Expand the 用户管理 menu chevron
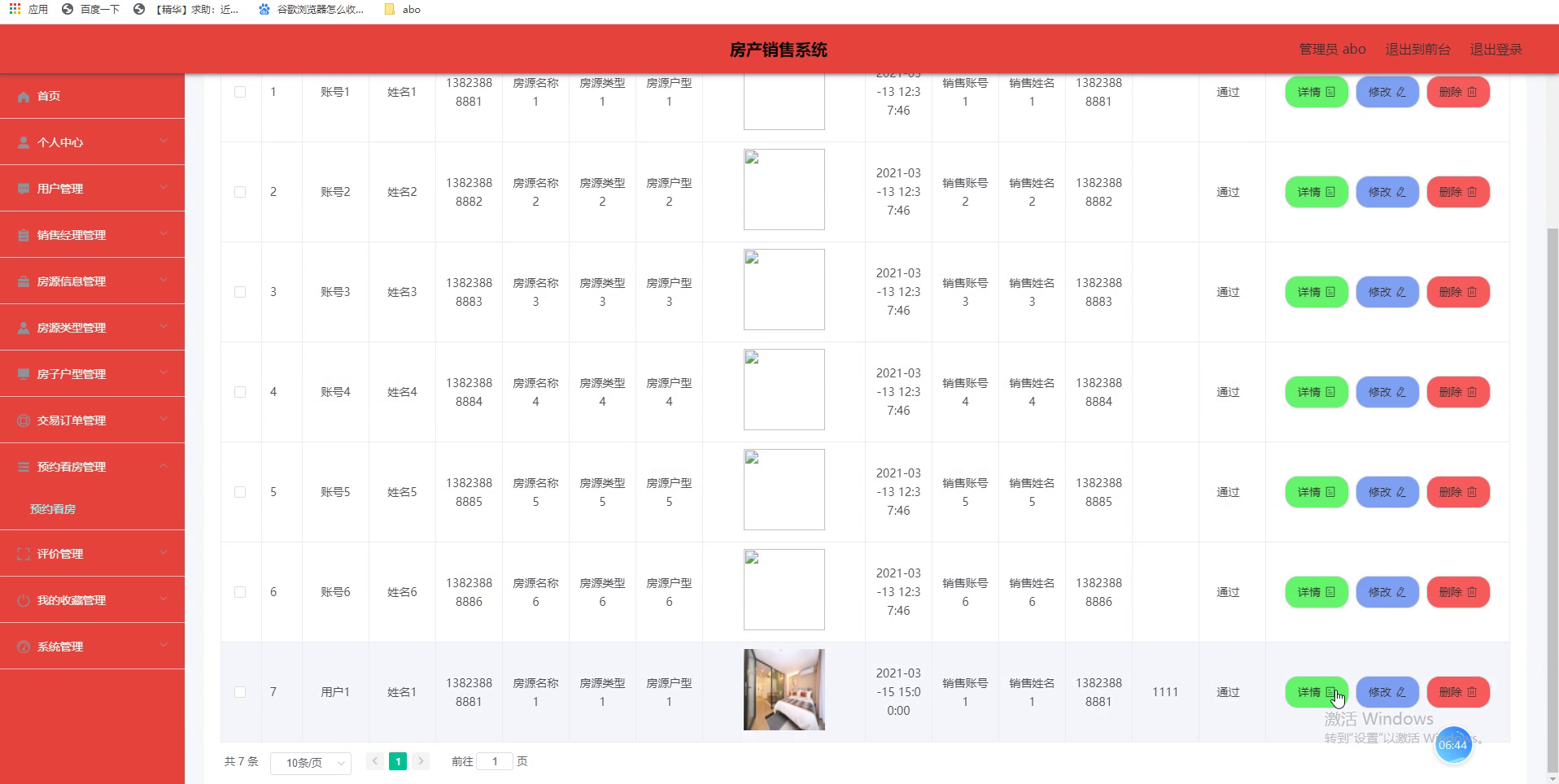 click(x=164, y=188)
